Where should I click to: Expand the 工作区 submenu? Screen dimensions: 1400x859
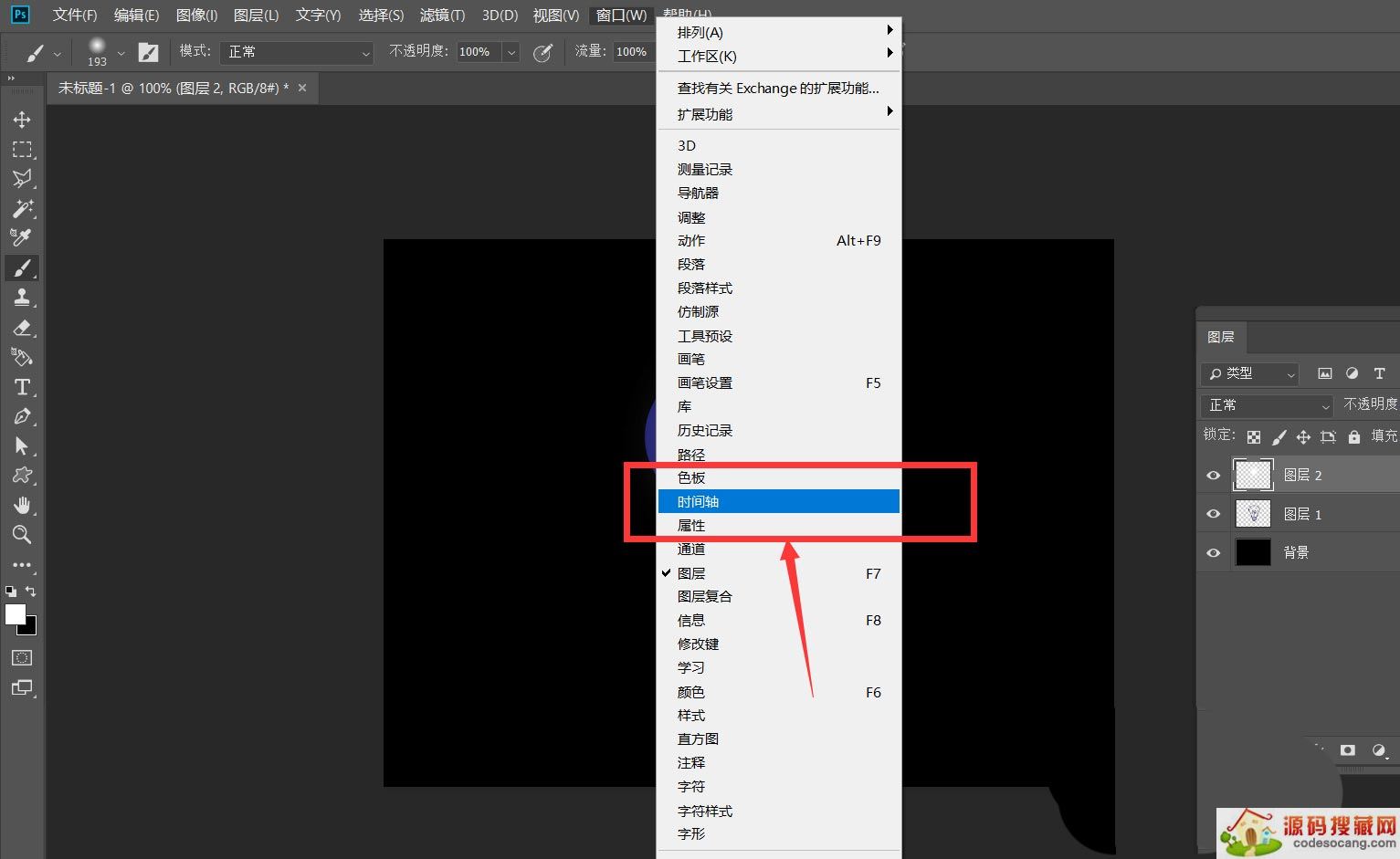(779, 56)
